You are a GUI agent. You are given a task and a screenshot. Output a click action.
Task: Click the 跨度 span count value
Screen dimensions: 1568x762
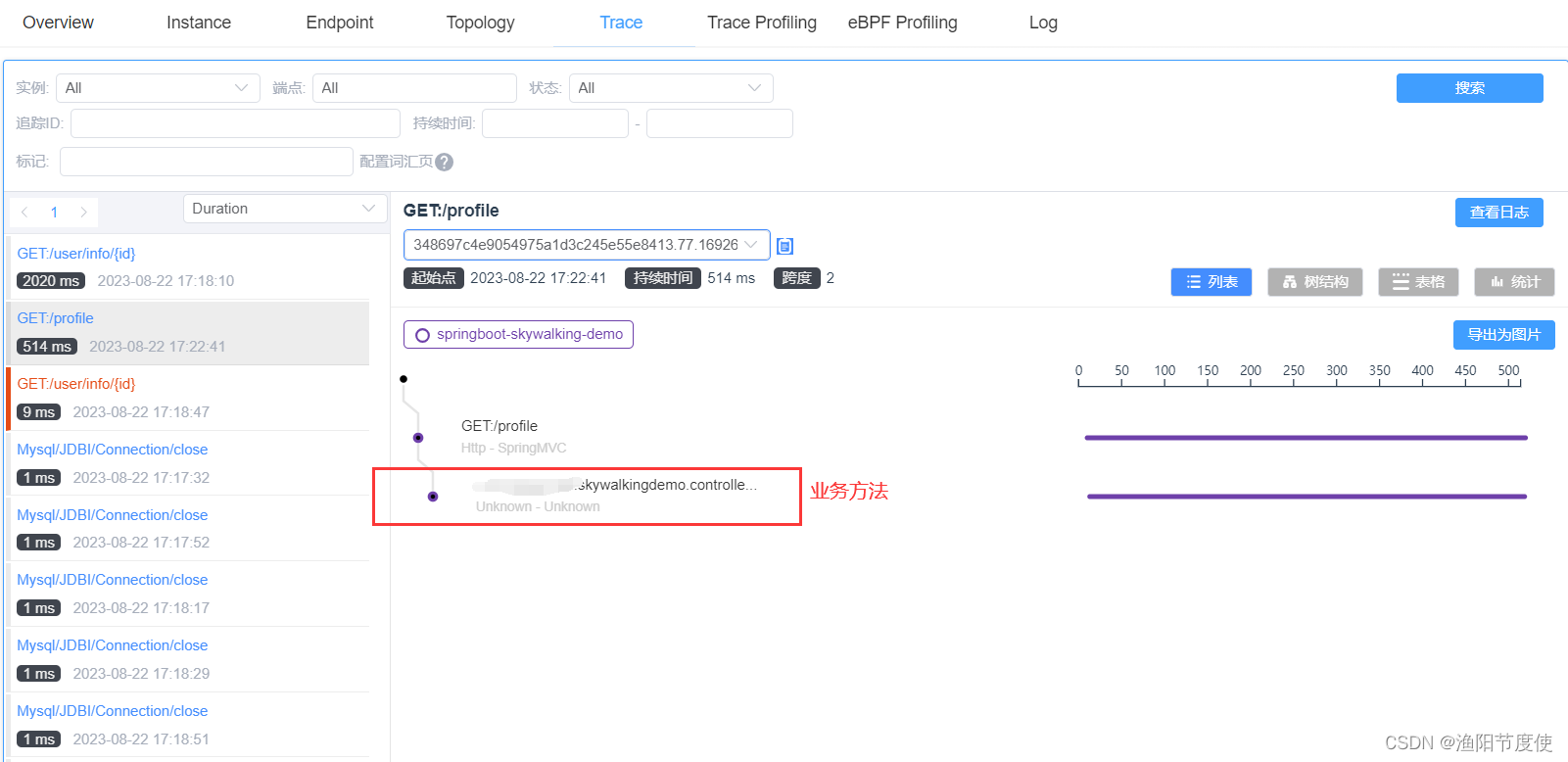pos(831,278)
